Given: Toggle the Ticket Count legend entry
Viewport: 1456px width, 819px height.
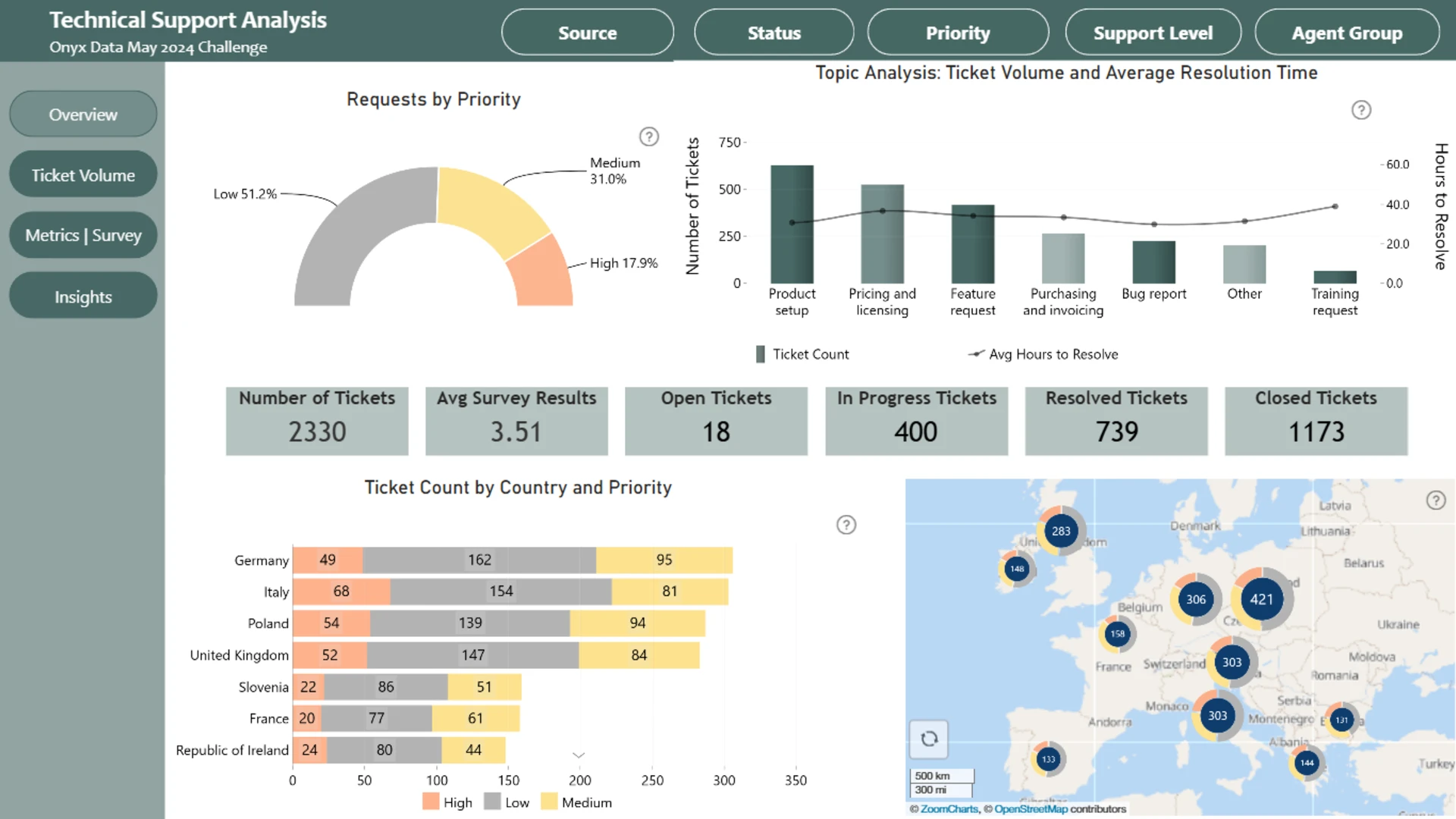Looking at the screenshot, I should pos(802,354).
